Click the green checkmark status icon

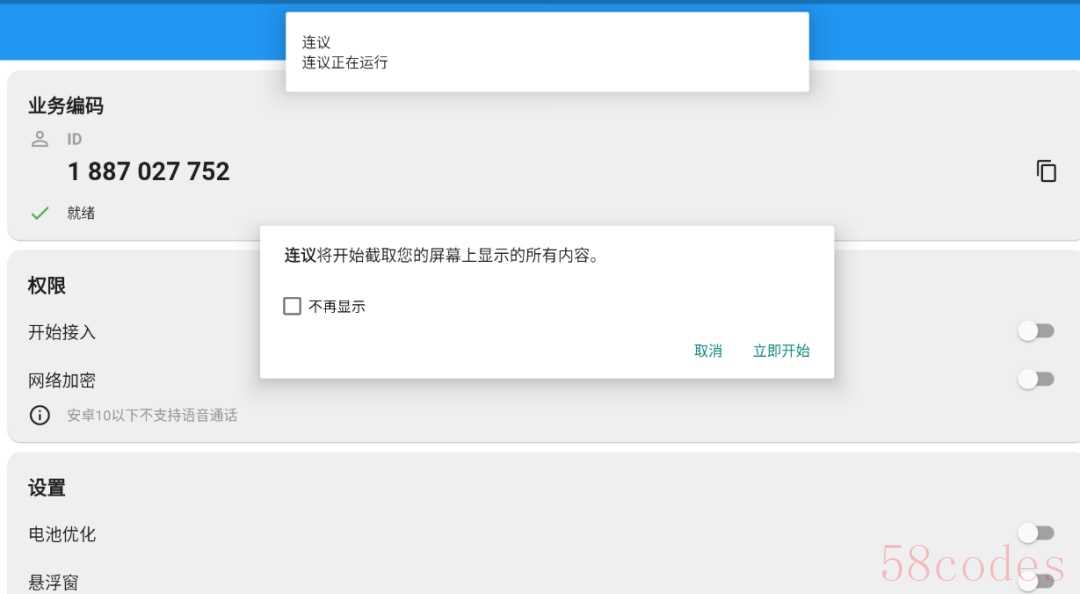(x=40, y=213)
